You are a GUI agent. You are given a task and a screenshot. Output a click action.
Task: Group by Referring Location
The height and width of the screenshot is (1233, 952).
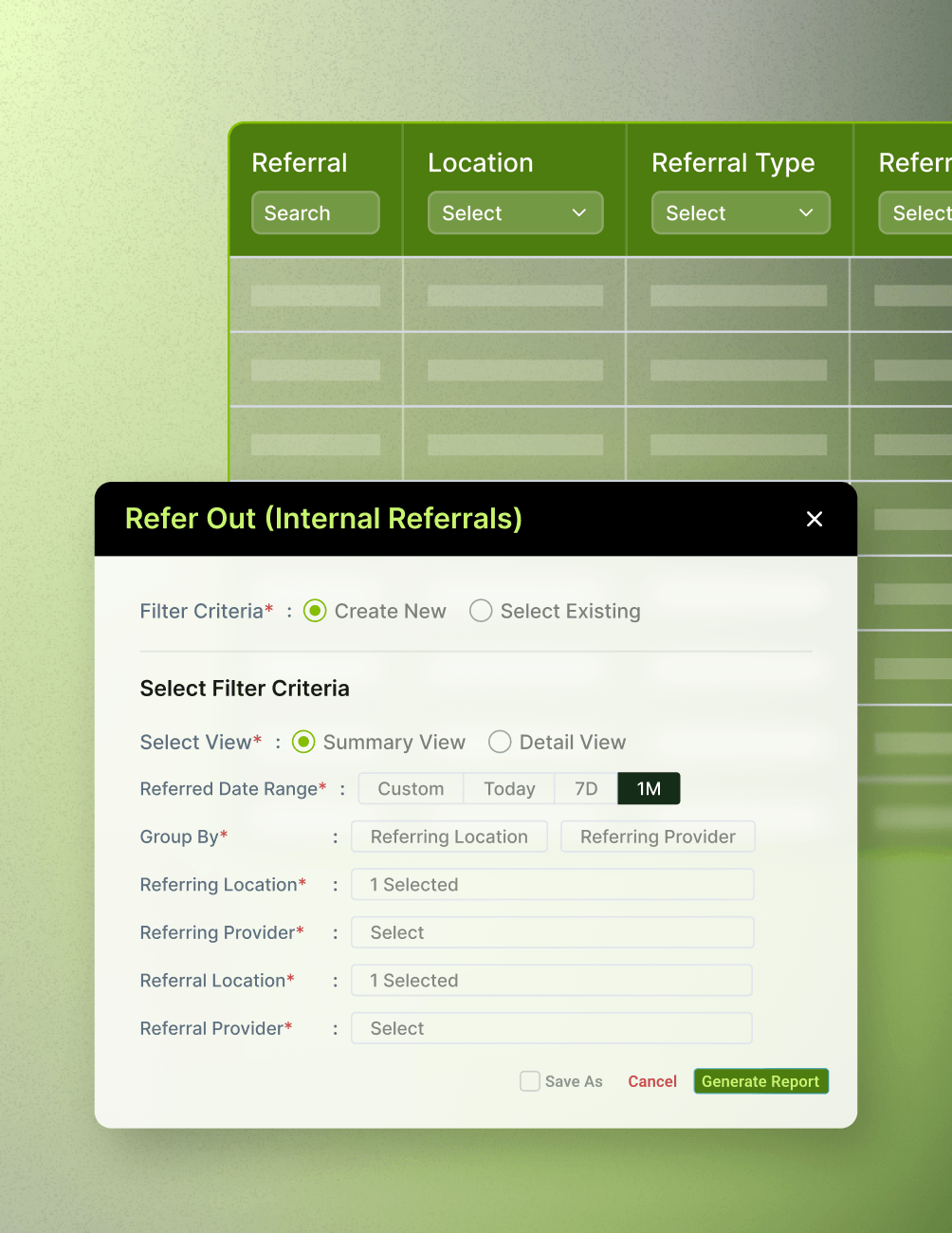point(449,837)
